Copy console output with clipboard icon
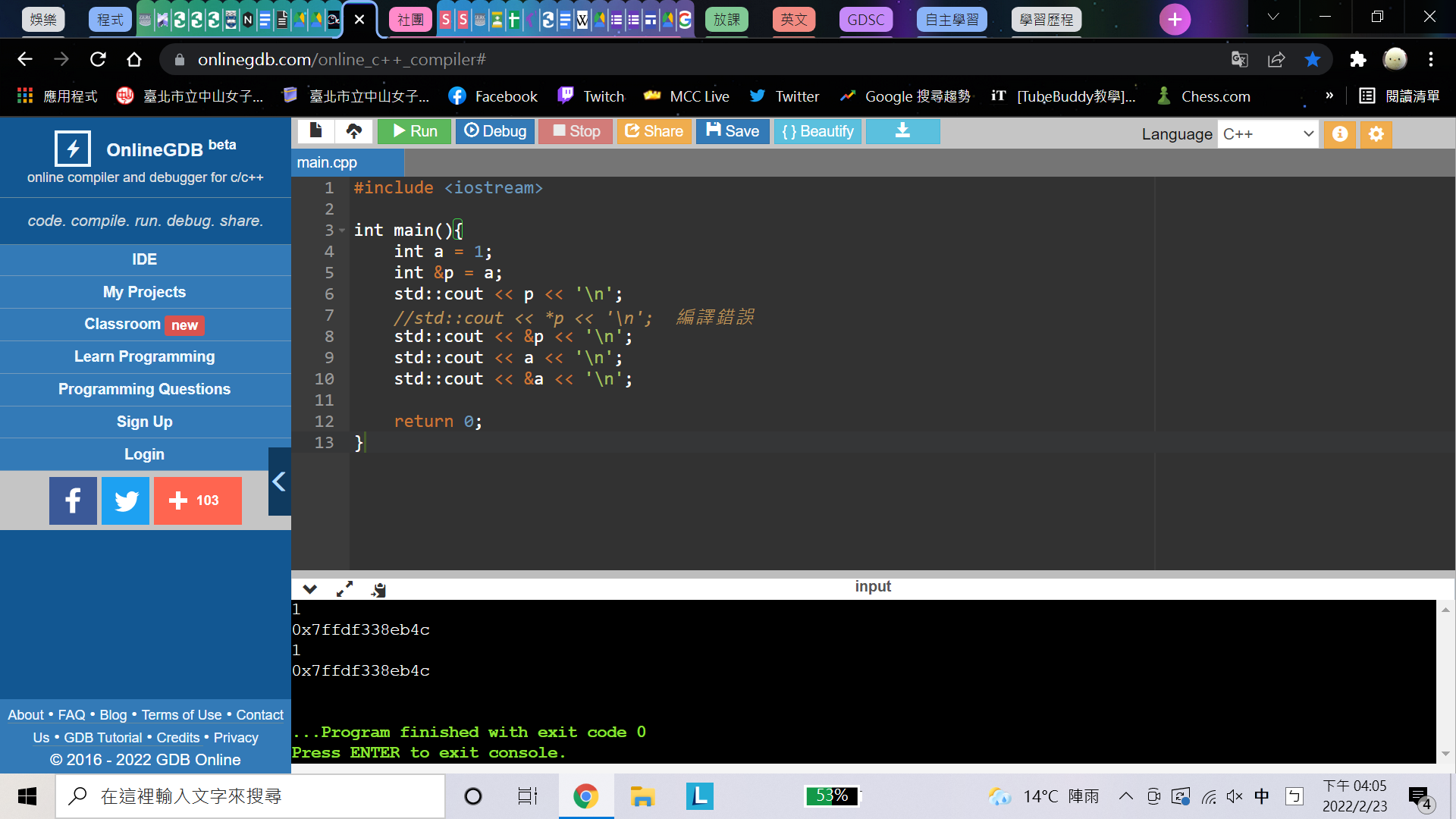The image size is (1456, 819). coord(378,589)
